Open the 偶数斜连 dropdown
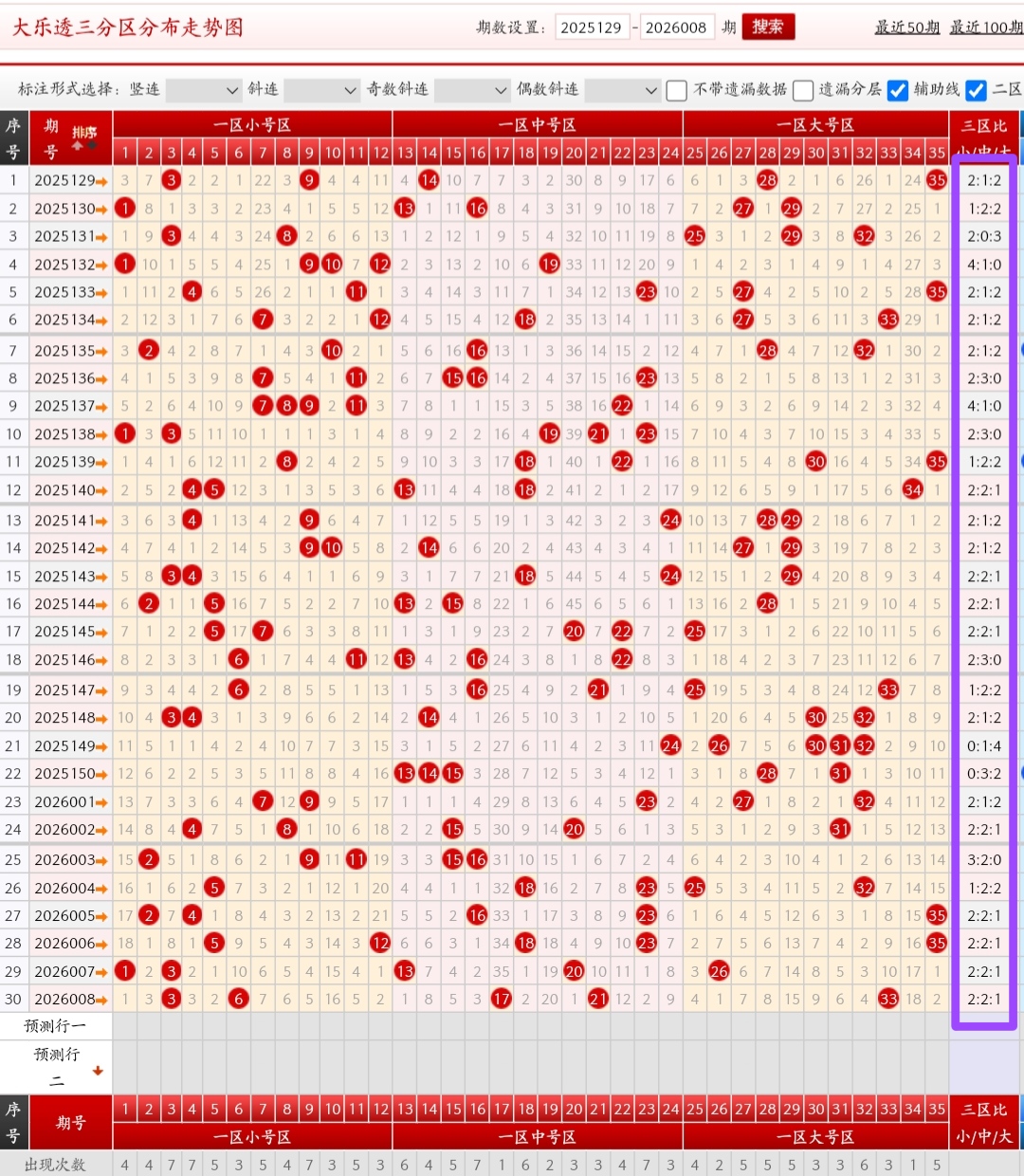The height and width of the screenshot is (1176, 1024). (621, 90)
